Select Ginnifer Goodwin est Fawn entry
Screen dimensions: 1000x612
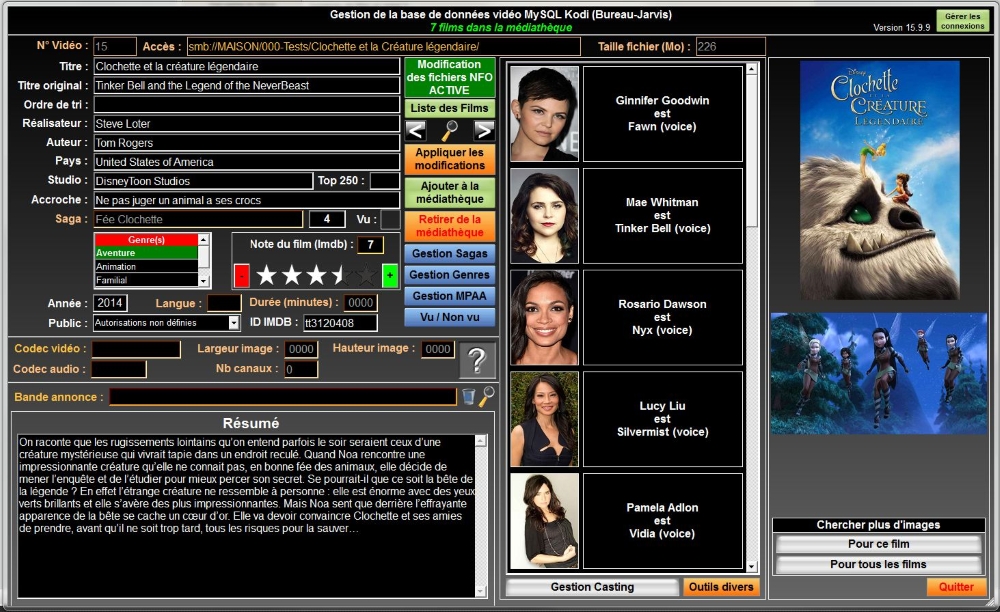coord(663,113)
